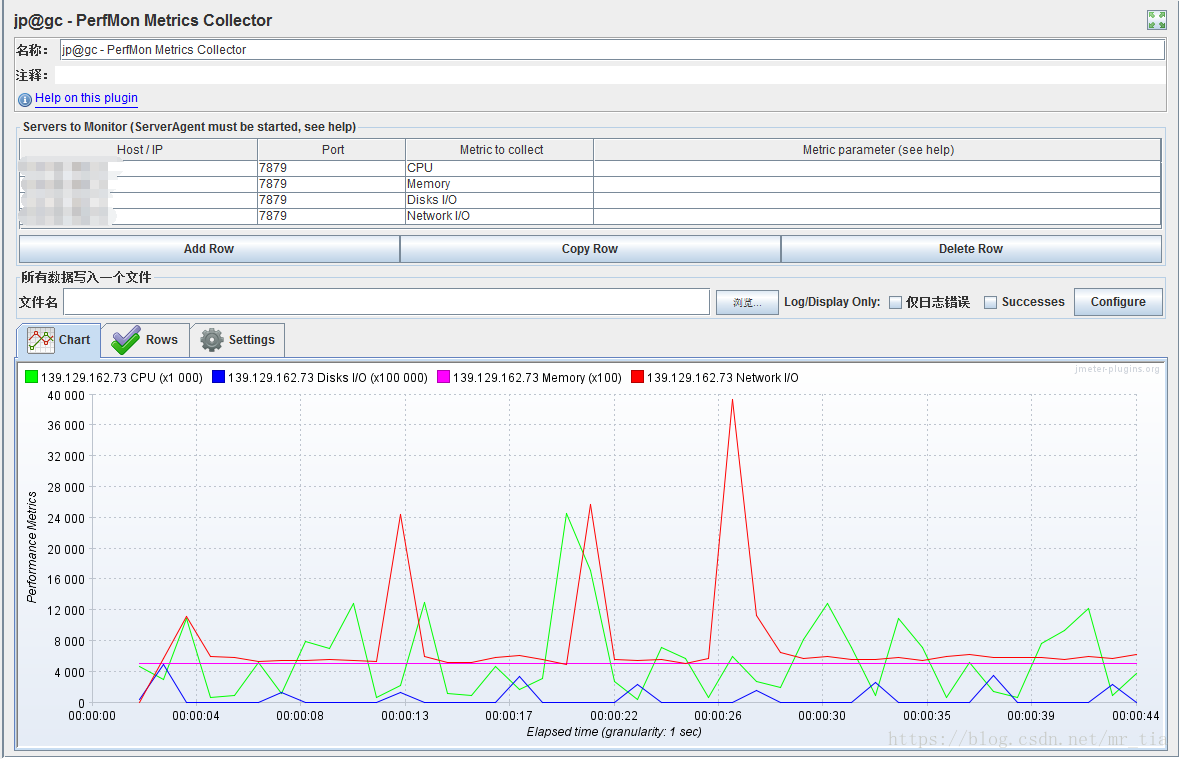
Task: Click the port 7879 cell in the Disks I/O row
Action: pyautogui.click(x=332, y=199)
